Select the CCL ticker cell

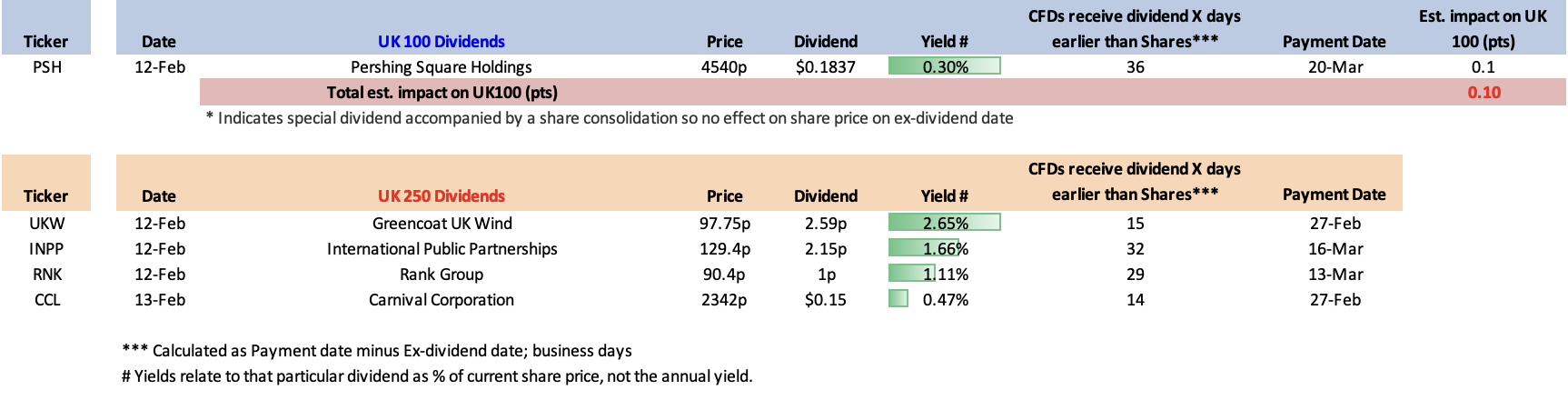coord(47,300)
